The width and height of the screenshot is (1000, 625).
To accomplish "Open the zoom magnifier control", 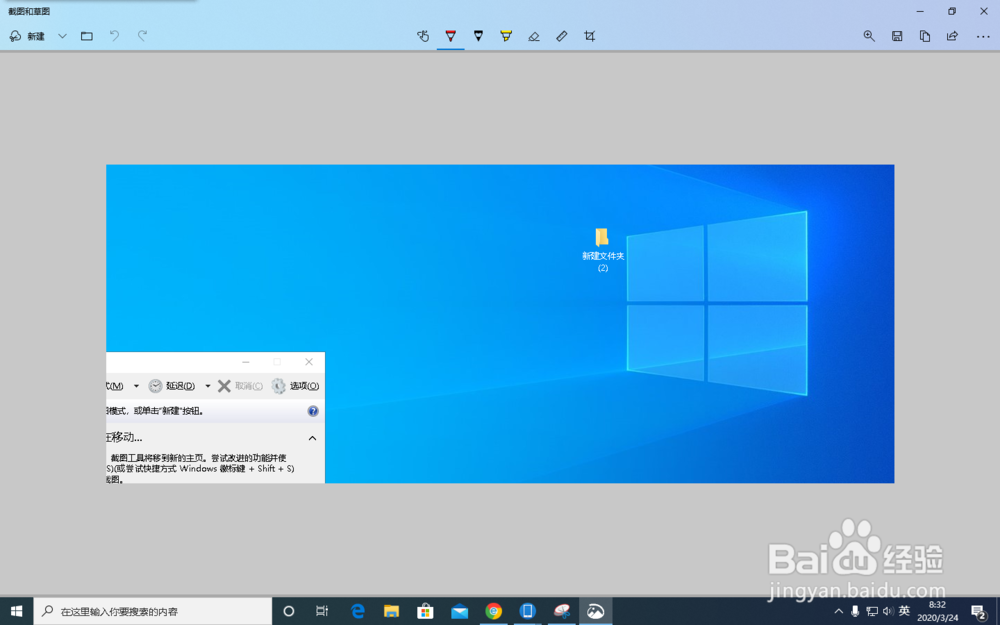I will coord(869,36).
